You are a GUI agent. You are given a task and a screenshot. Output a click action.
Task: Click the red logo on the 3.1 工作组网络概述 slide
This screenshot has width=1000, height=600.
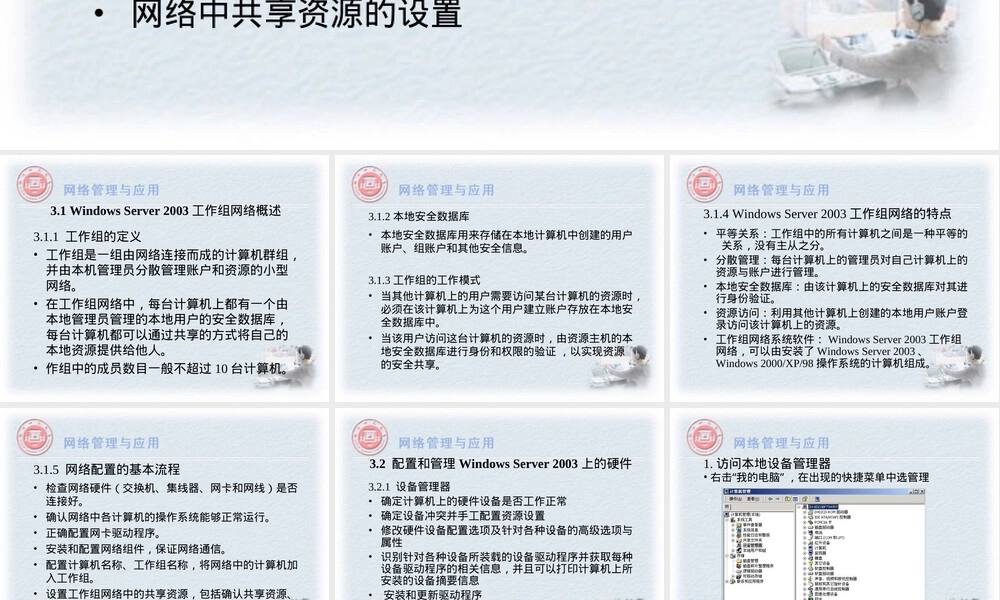coord(34,184)
